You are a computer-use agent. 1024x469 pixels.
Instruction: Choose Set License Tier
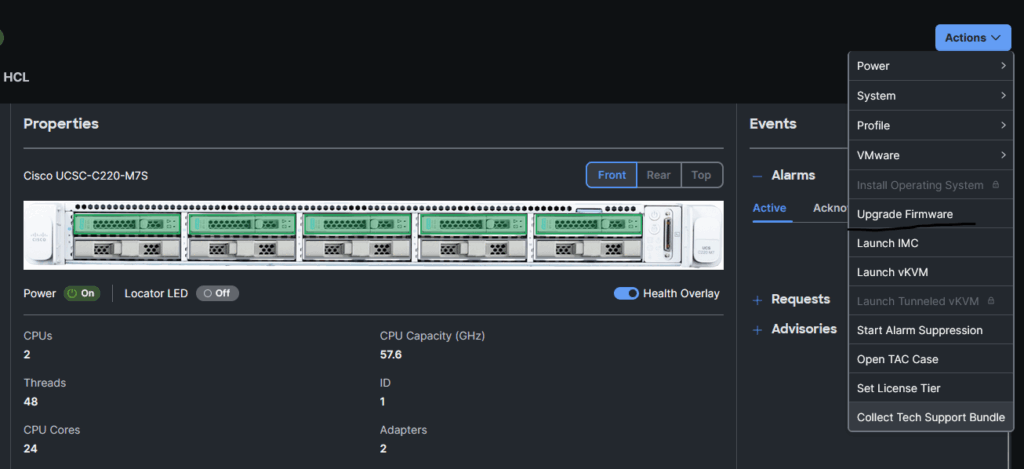(x=931, y=388)
